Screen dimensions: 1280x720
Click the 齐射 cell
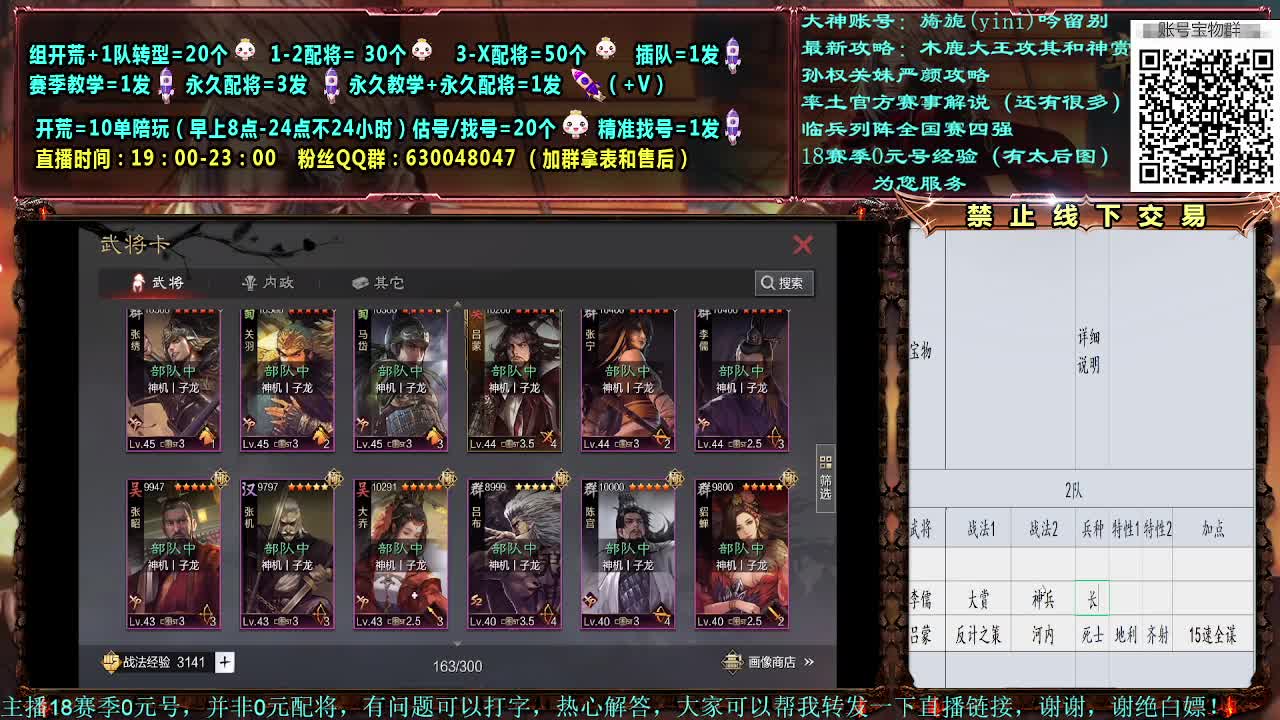pyautogui.click(x=1158, y=635)
